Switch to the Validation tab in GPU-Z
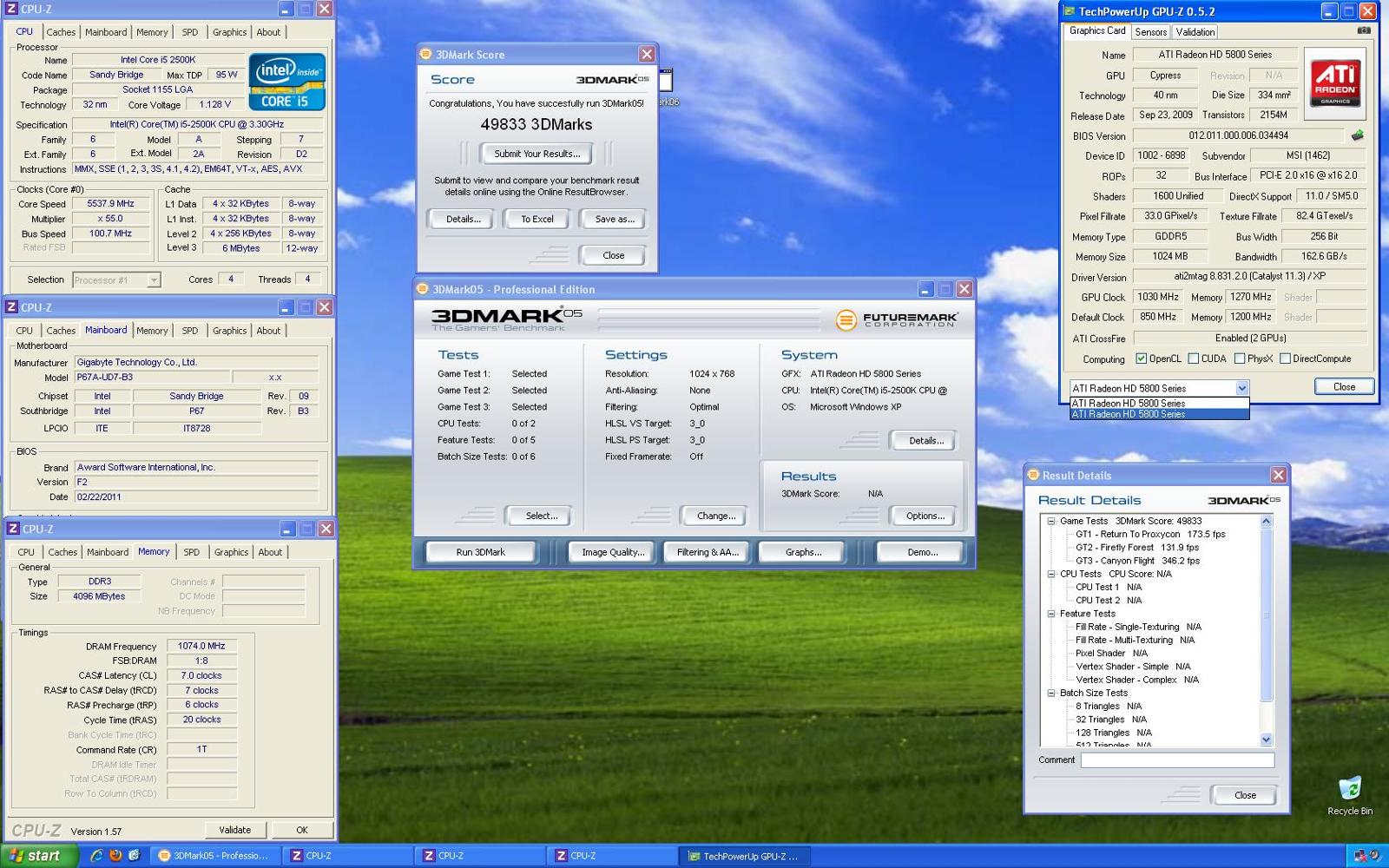Image resolution: width=1389 pixels, height=868 pixels. 1195,32
